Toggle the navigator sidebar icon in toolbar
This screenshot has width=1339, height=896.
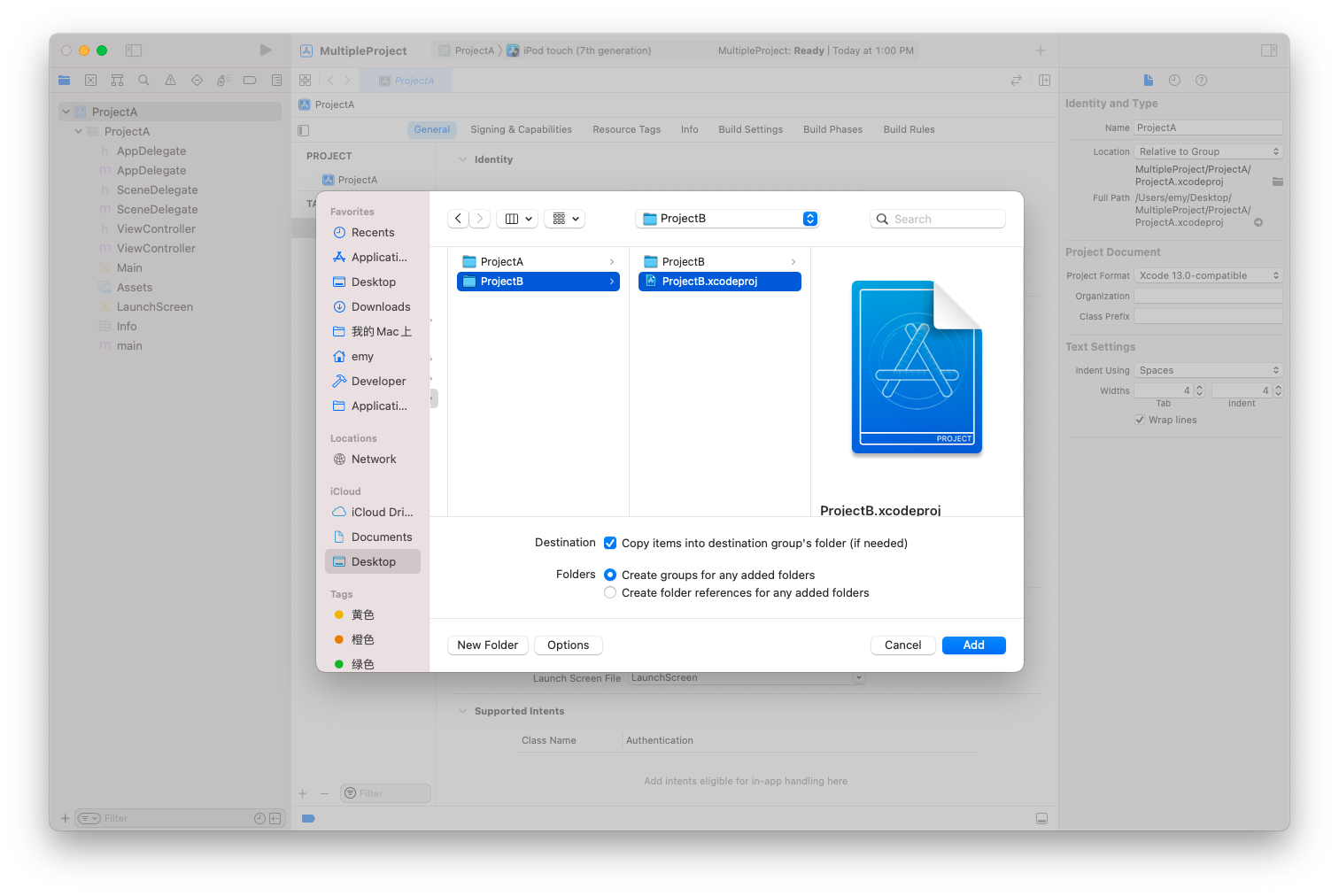pyautogui.click(x=134, y=50)
